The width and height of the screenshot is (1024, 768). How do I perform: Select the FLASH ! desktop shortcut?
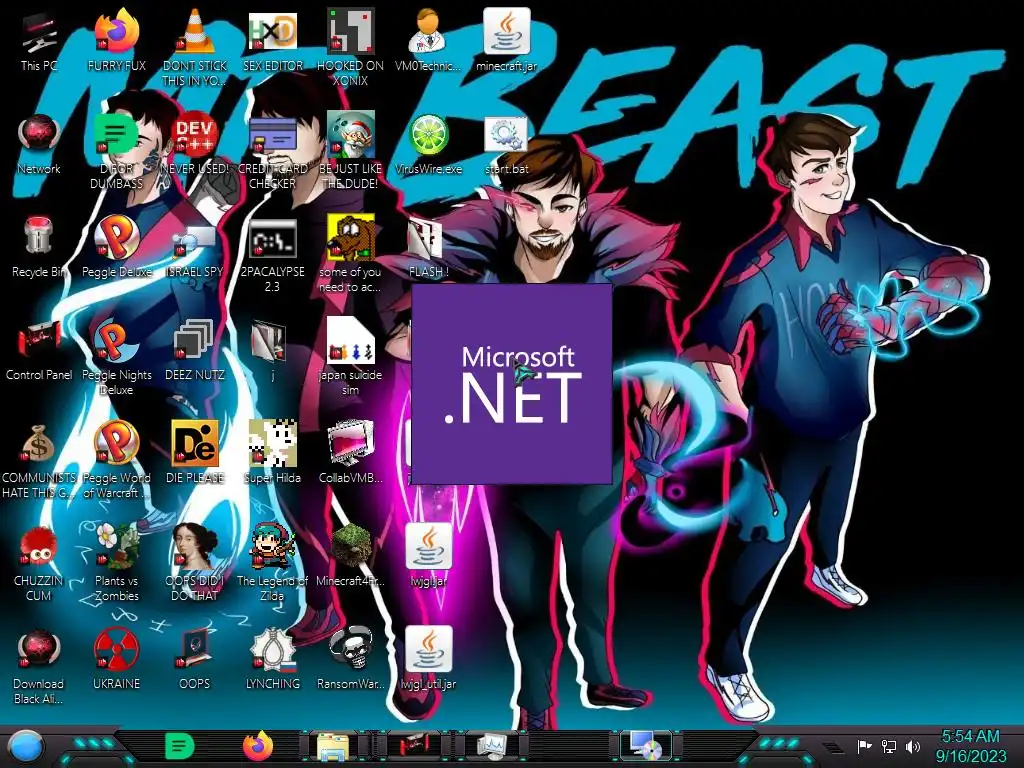428,248
